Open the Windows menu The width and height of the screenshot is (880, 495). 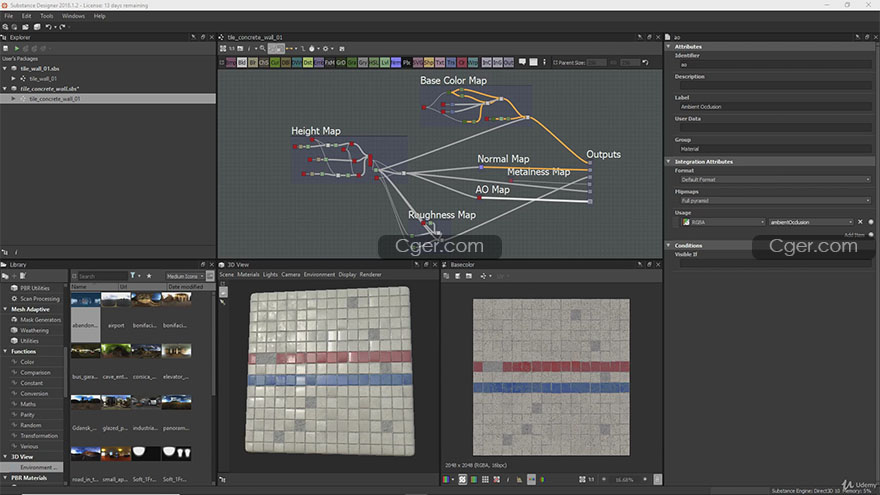click(x=73, y=16)
